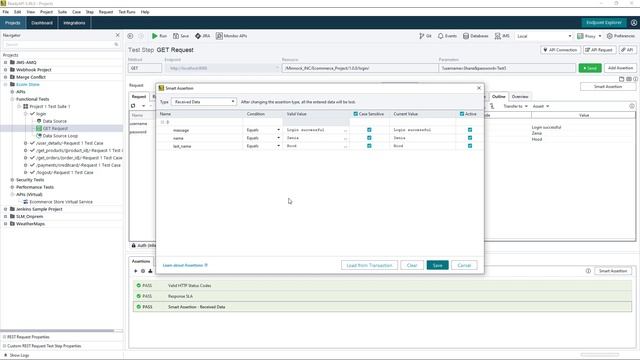640x360 pixels.
Task: Switch to the Overview tab
Action: click(x=520, y=97)
